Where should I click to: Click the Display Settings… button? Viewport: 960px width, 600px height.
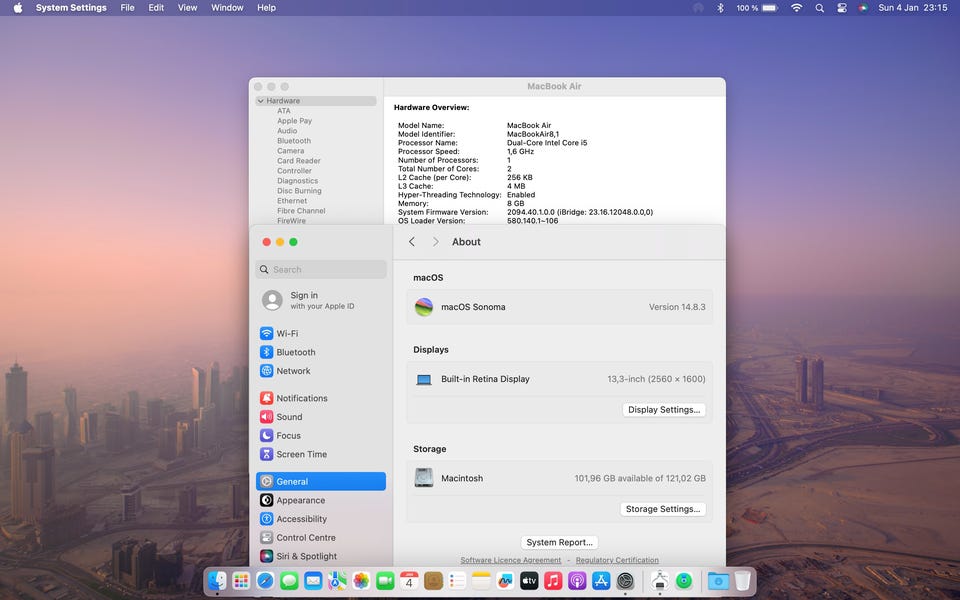click(x=664, y=410)
